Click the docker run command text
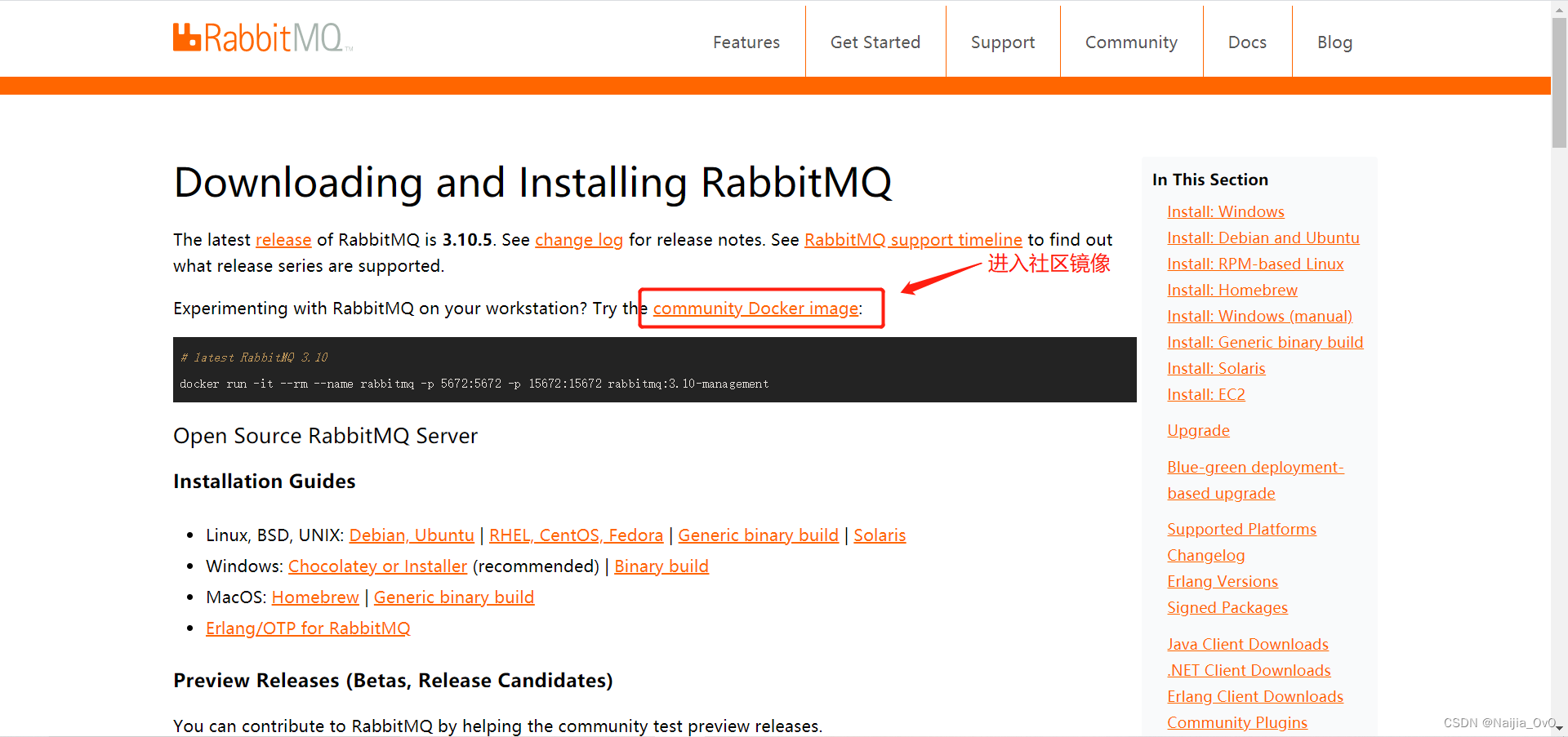The height and width of the screenshot is (737, 1568). [474, 384]
